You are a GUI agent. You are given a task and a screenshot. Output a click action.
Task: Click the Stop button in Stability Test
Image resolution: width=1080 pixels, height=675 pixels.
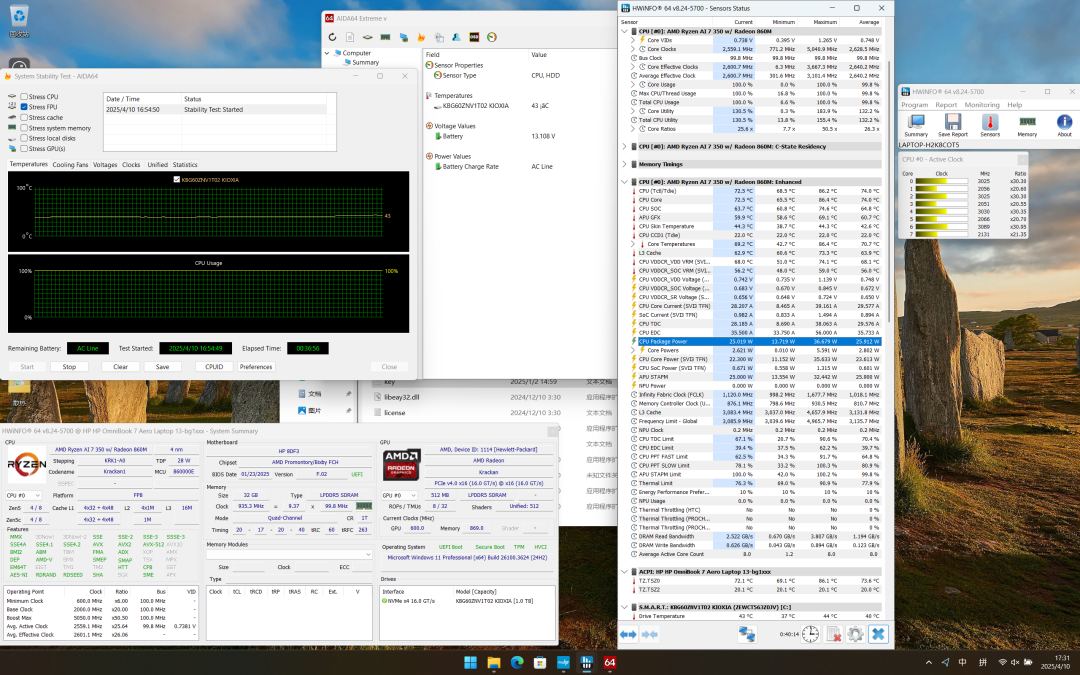point(70,367)
